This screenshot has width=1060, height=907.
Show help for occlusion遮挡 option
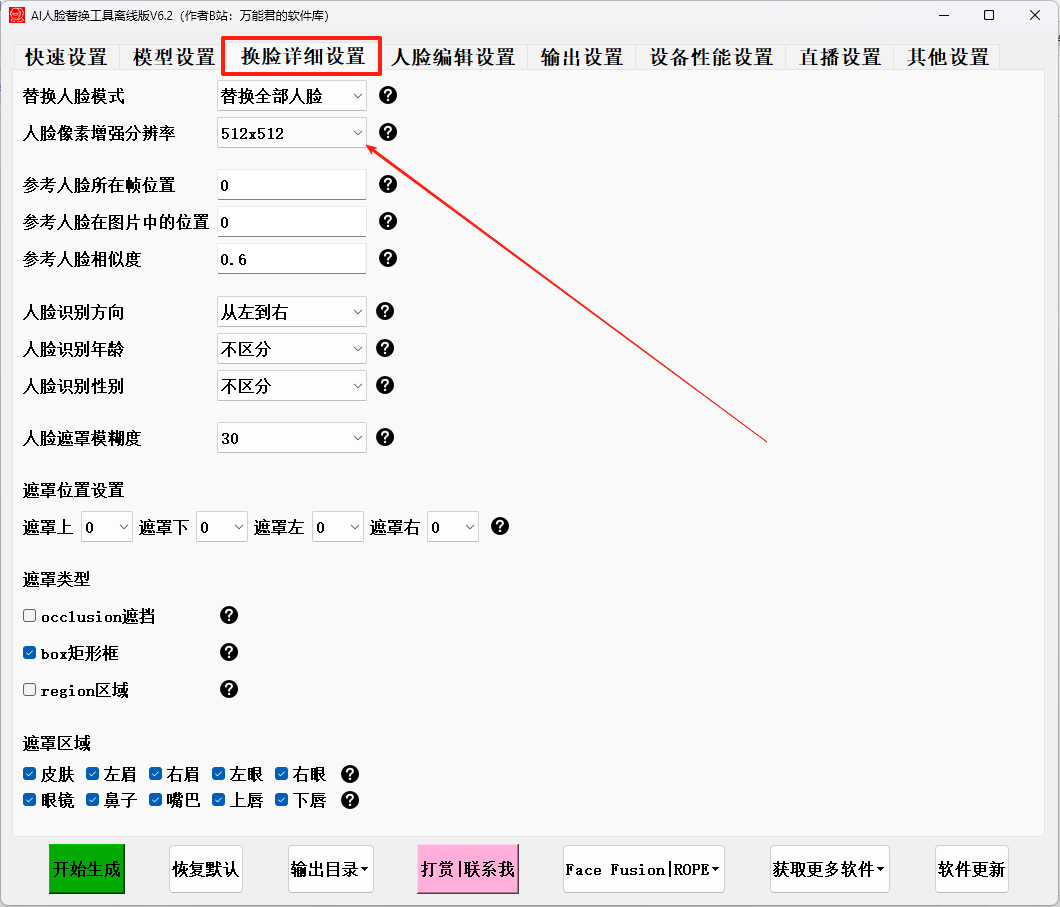click(x=229, y=616)
